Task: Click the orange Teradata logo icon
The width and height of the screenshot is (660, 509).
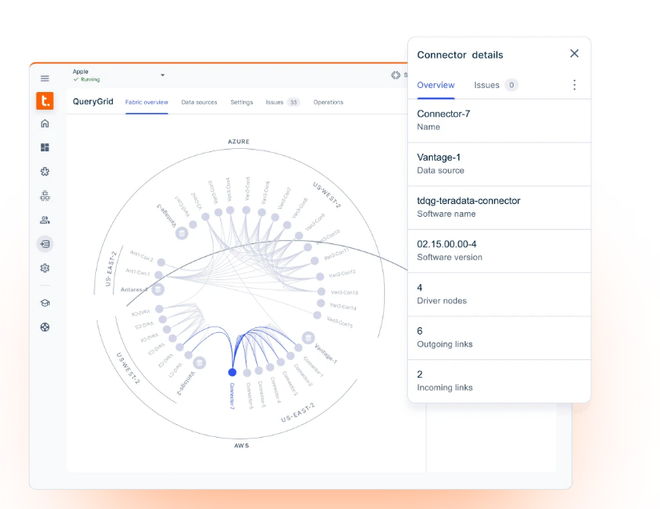Action: [45, 101]
